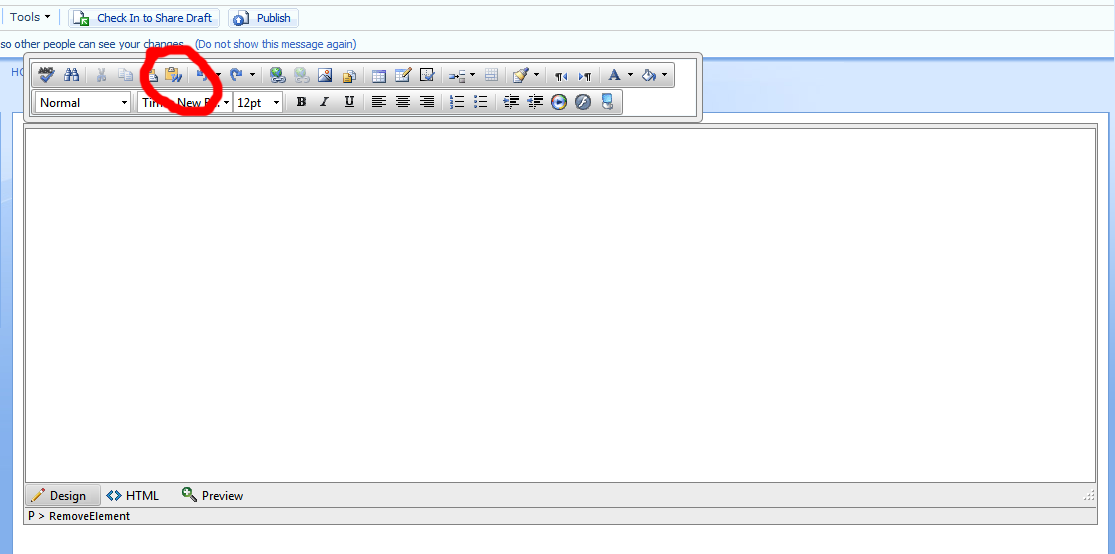Click the Insert Table grid icon
This screenshot has height=554, width=1115.
pos(379,75)
